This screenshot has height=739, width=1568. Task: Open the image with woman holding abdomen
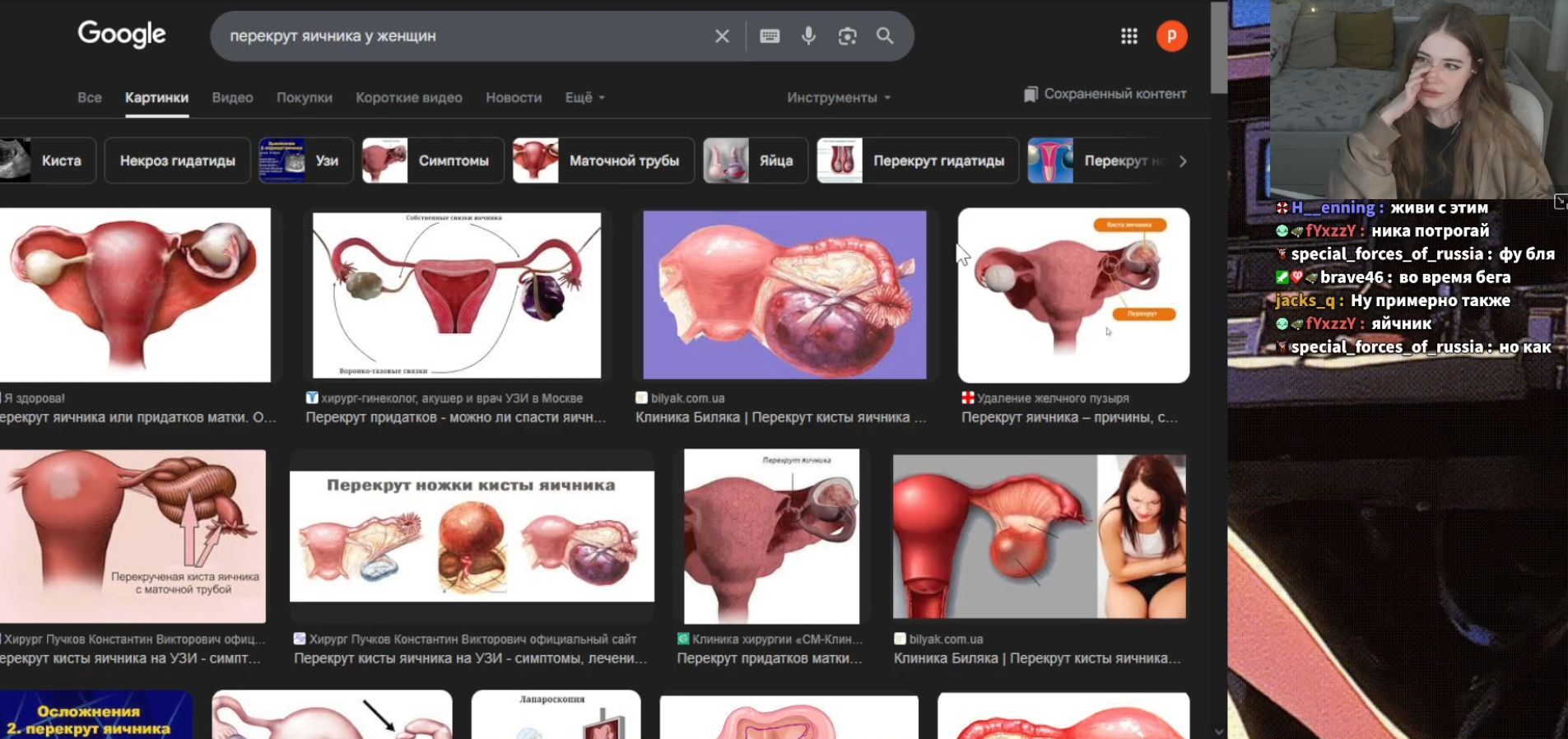tap(1040, 536)
